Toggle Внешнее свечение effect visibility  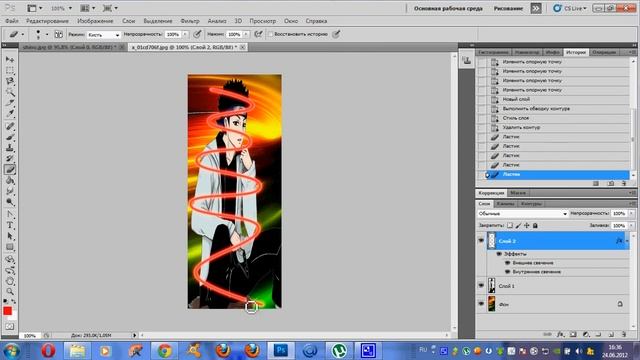(508, 263)
